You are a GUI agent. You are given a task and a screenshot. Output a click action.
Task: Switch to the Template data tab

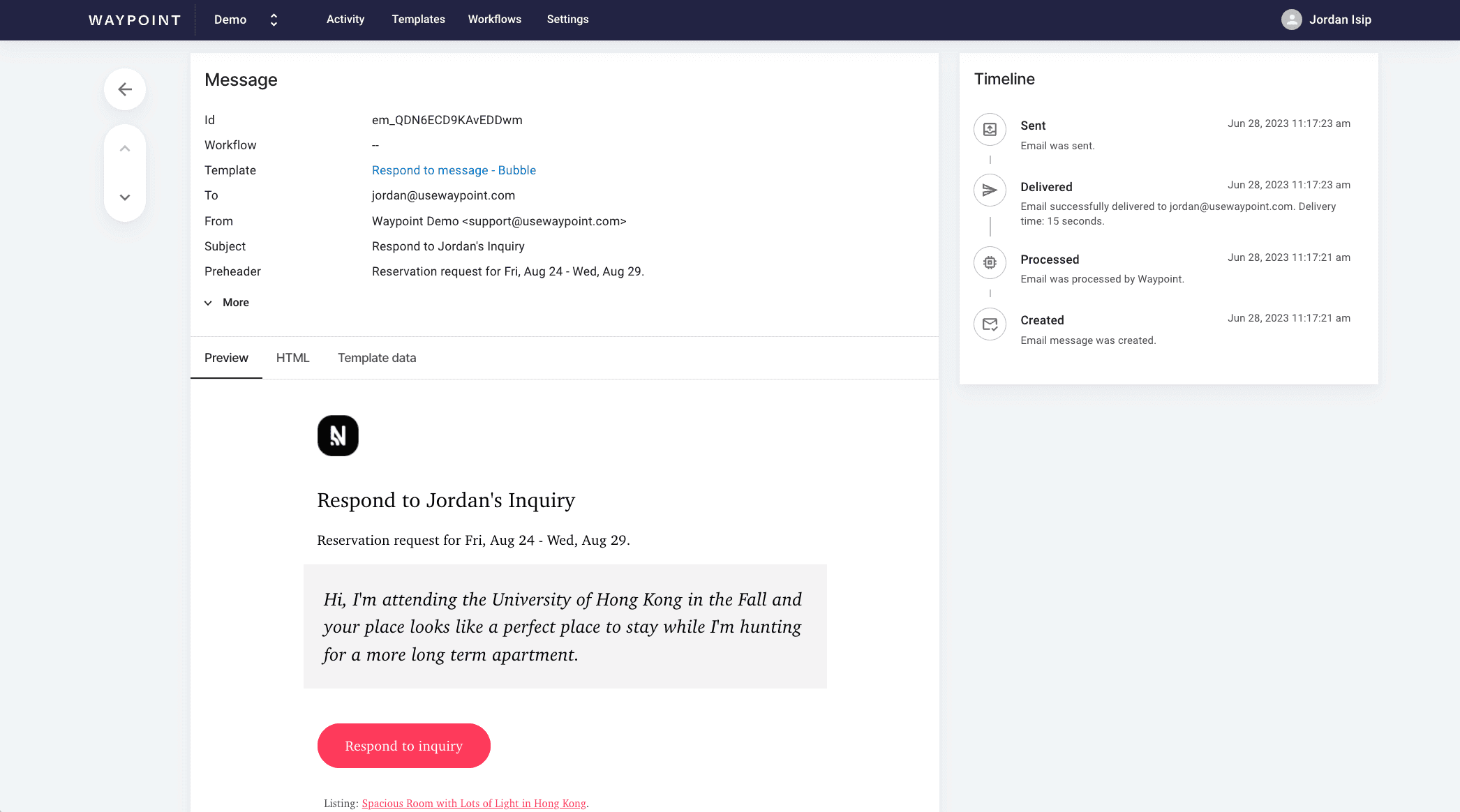tap(377, 358)
